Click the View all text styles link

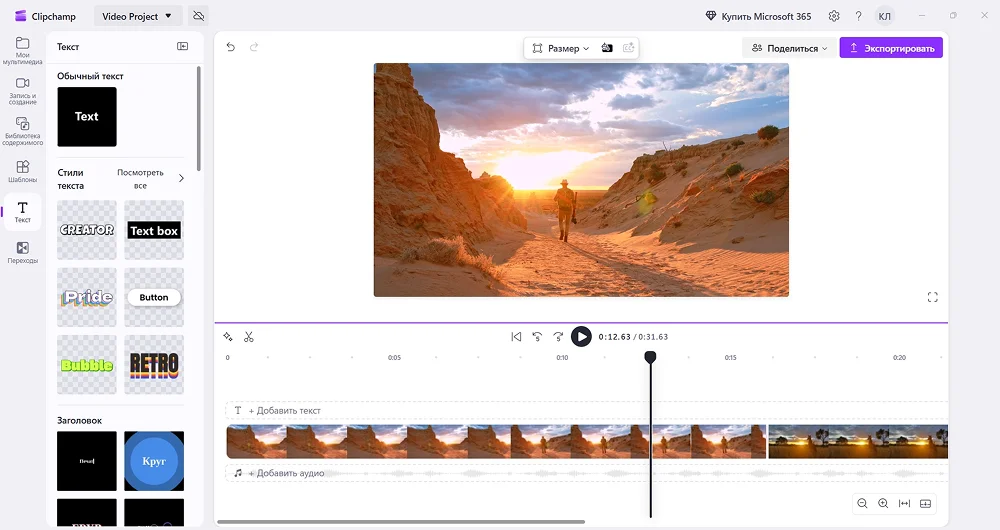140,179
